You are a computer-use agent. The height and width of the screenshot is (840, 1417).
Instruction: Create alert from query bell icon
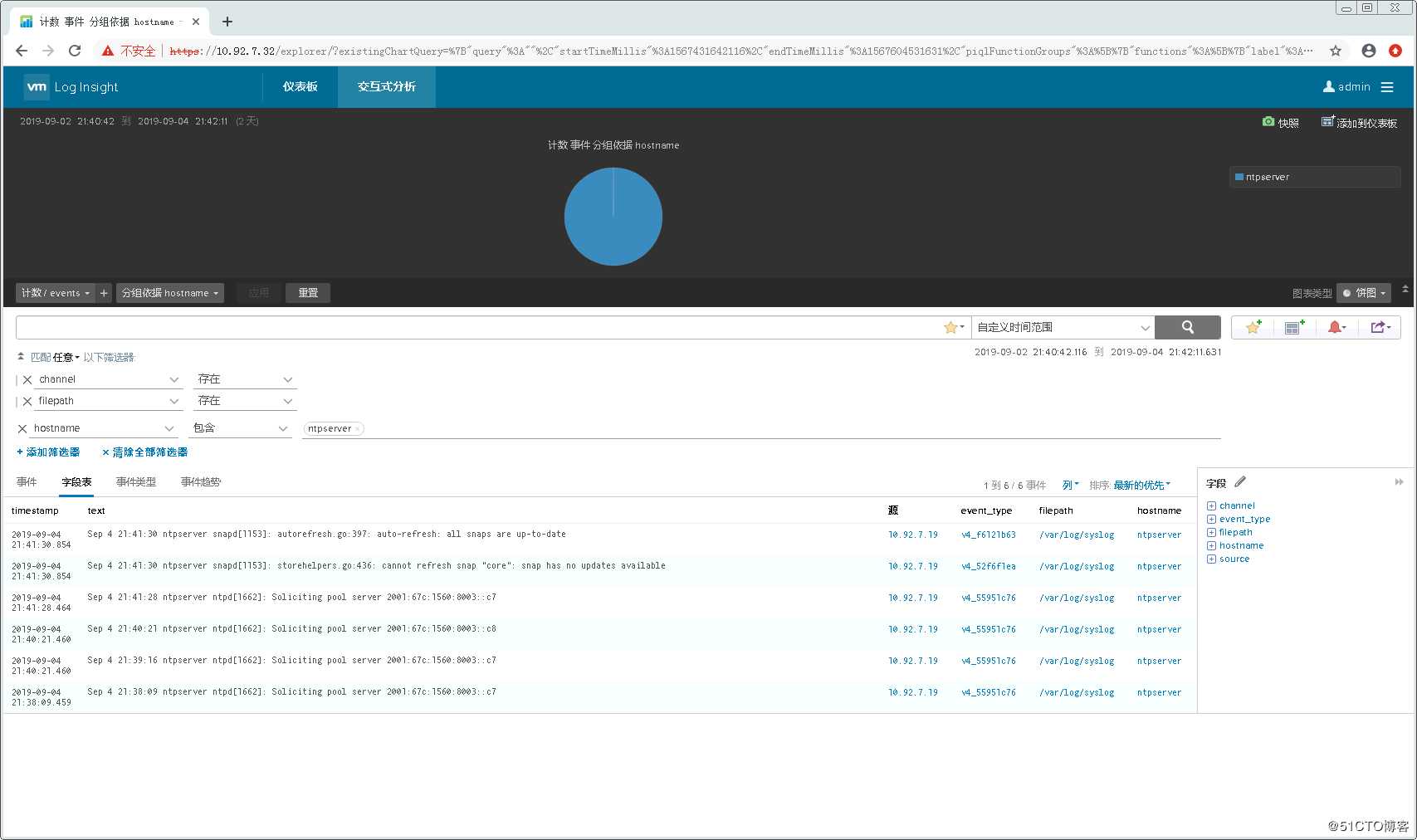1336,327
